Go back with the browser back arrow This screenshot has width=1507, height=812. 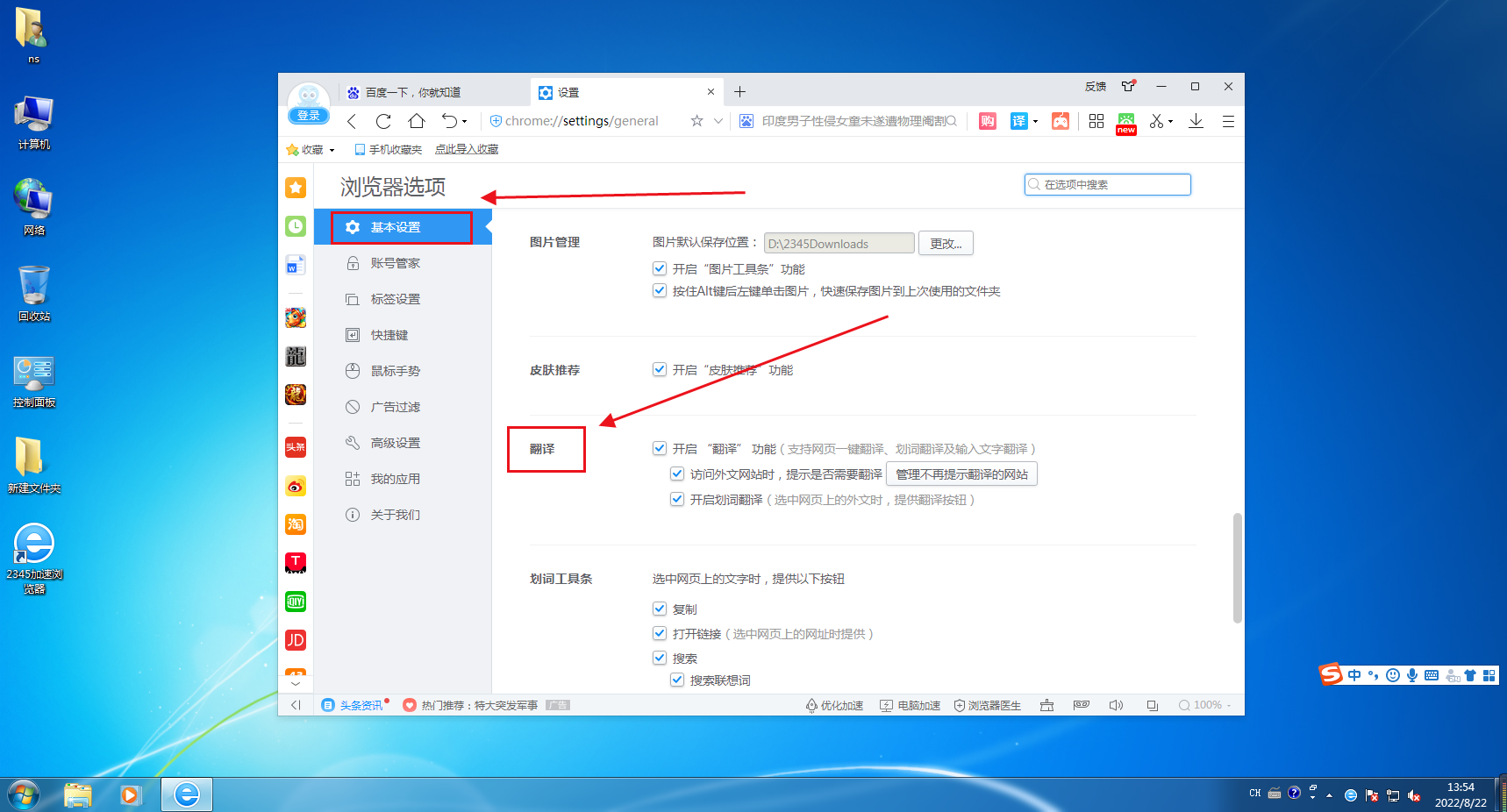coord(352,121)
